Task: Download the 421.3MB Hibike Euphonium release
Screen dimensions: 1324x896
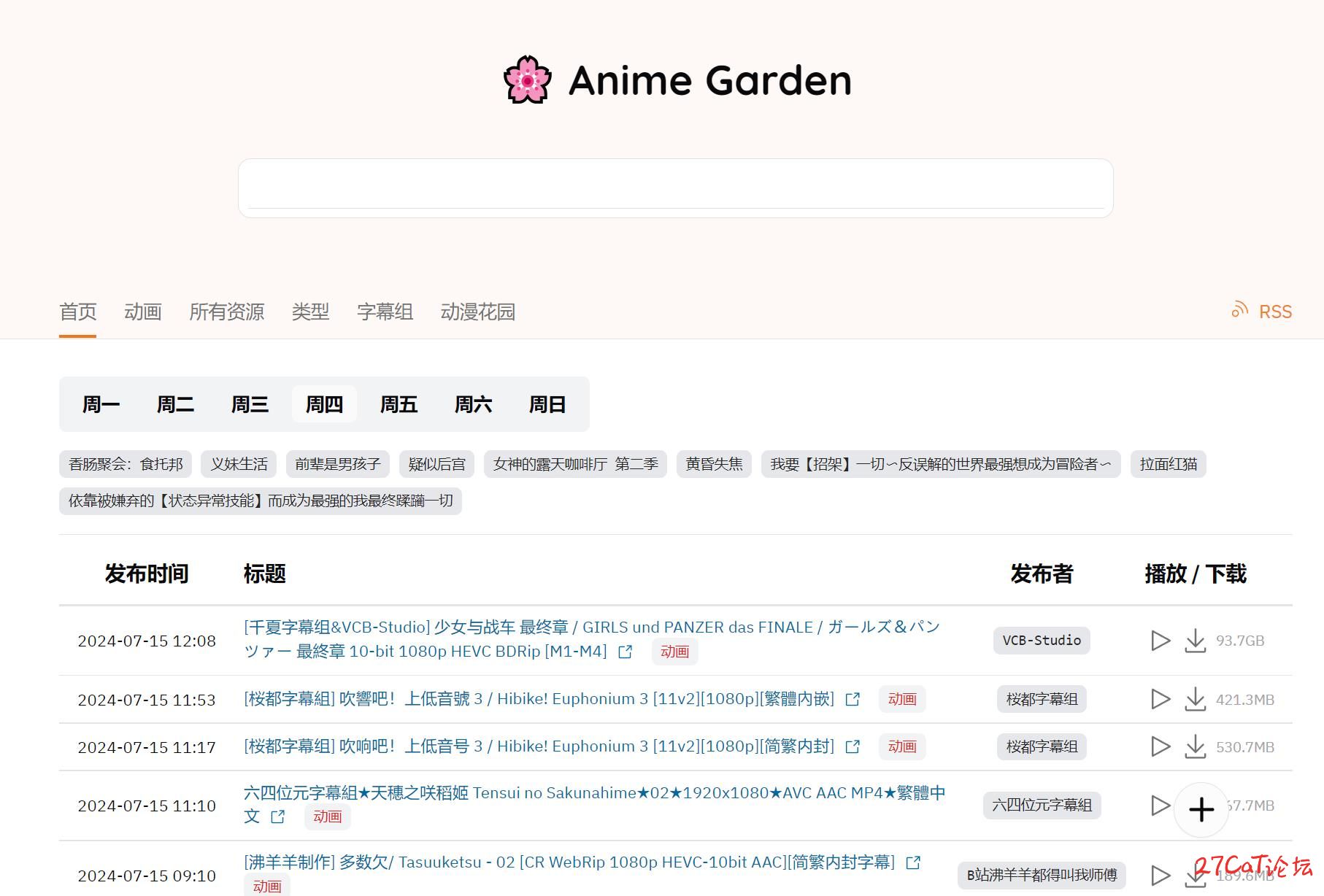Action: point(1195,699)
